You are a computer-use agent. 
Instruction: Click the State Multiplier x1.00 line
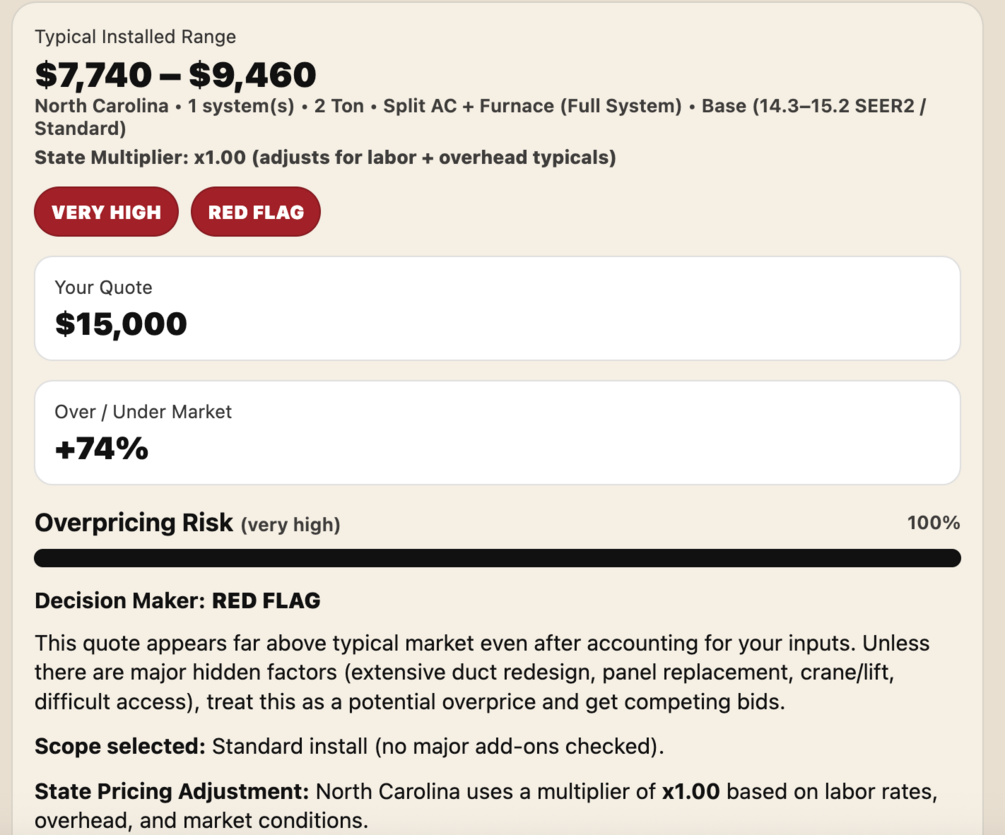coord(325,157)
